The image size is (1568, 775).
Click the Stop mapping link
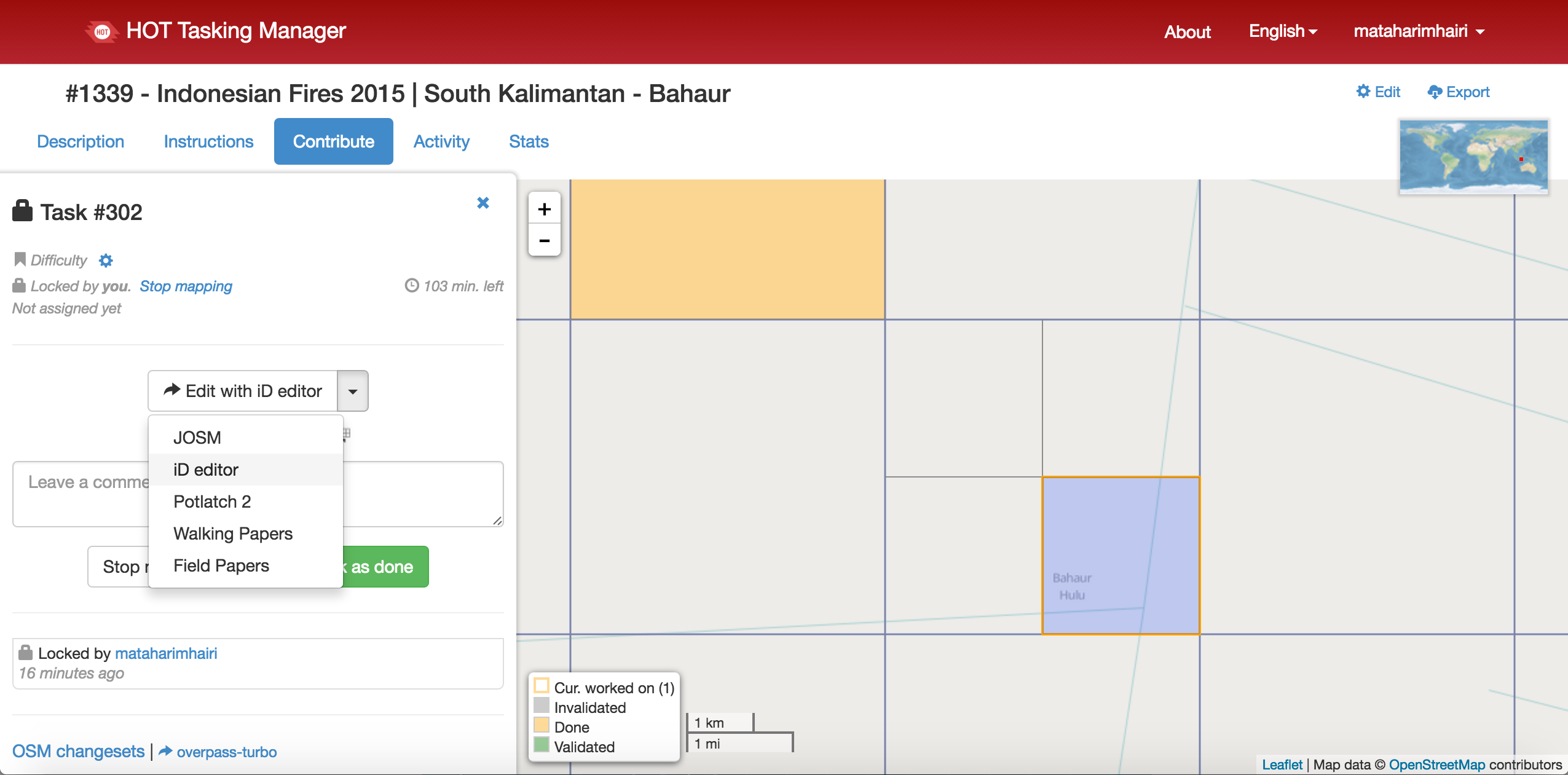click(x=186, y=286)
